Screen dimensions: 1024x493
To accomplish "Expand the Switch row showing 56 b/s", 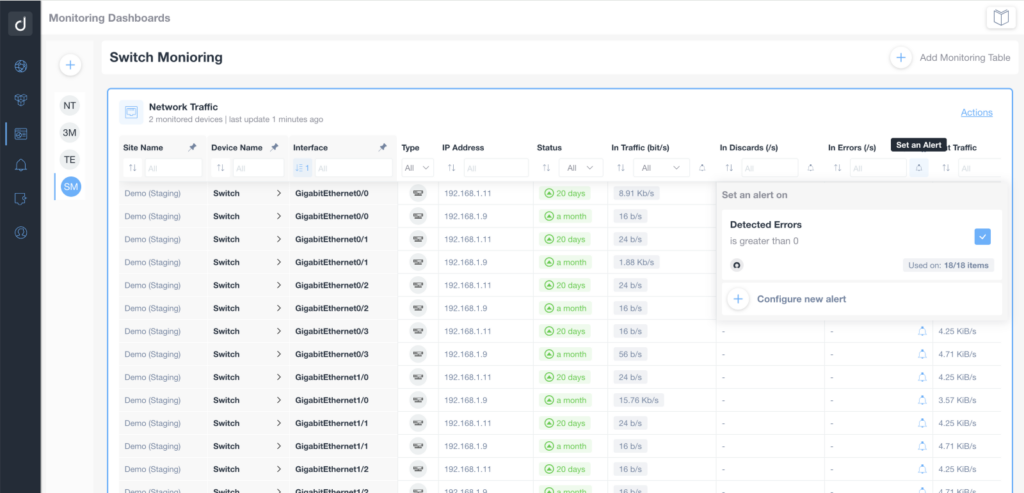I will click(279, 354).
